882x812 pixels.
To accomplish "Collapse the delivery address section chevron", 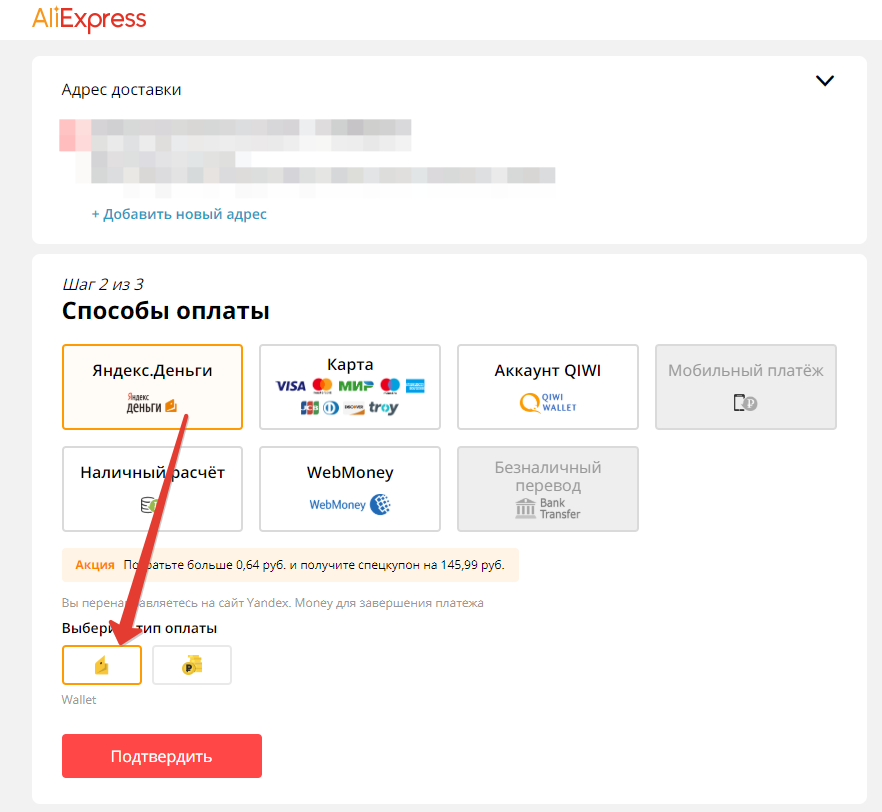I will click(825, 81).
